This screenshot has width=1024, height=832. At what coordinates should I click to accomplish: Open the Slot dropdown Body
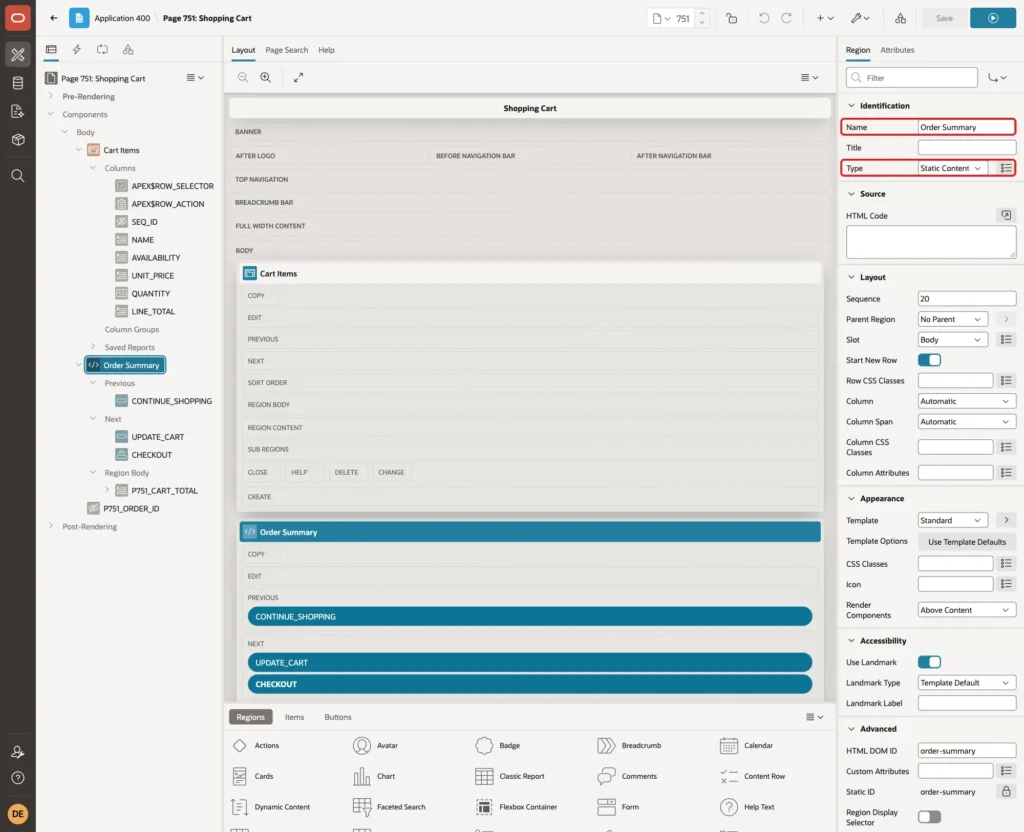(x=952, y=340)
